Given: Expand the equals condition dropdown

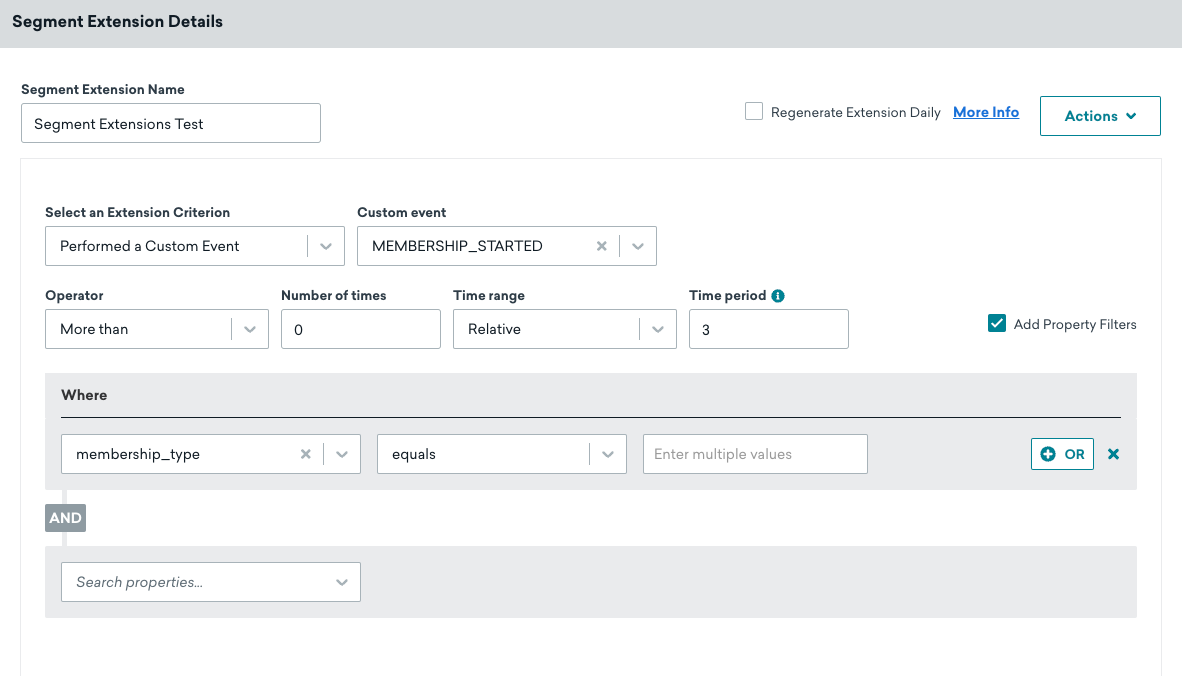Looking at the screenshot, I should 608,453.
